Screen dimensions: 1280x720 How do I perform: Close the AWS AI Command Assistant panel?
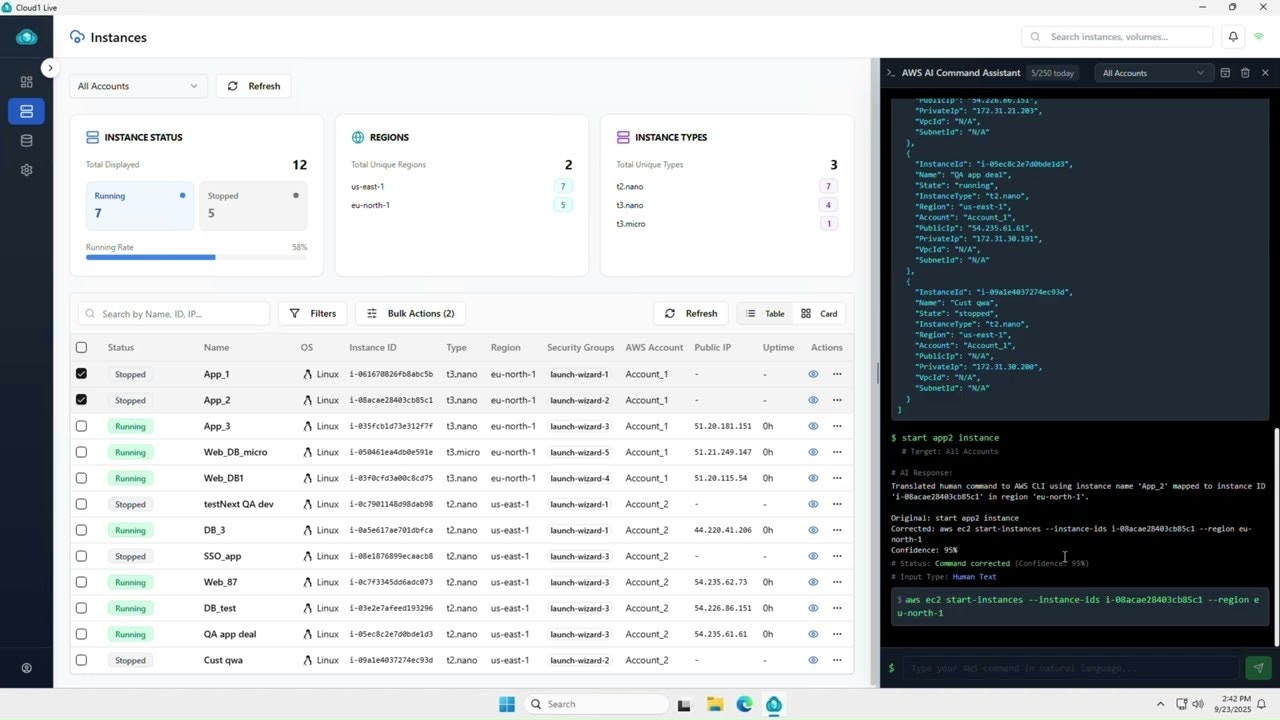pos(1265,73)
